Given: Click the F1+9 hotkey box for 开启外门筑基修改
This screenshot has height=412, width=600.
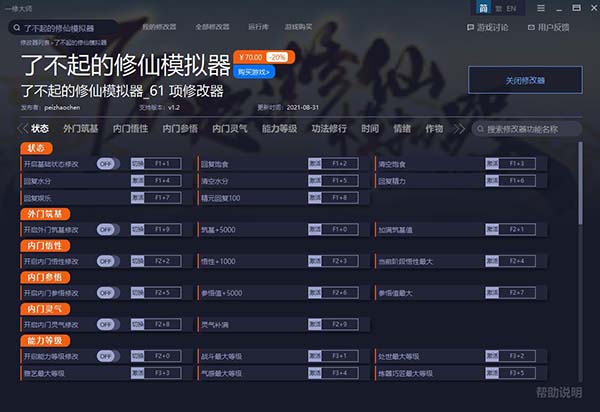Looking at the screenshot, I should (x=163, y=229).
